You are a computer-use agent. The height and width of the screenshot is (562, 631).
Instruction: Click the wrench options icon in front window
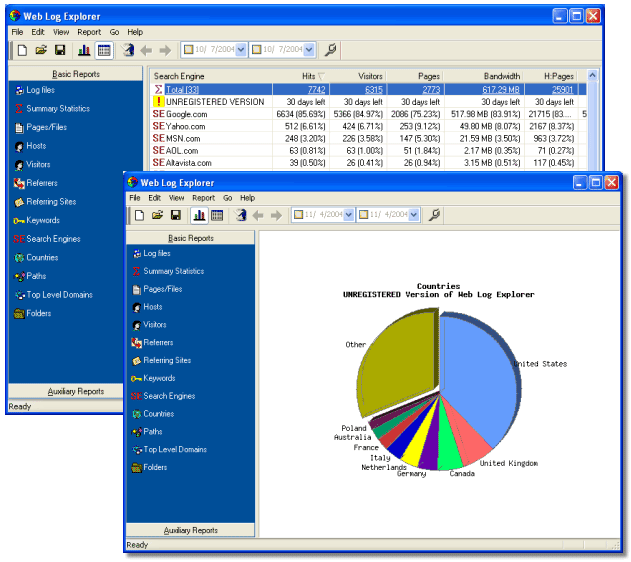pyautogui.click(x=434, y=215)
